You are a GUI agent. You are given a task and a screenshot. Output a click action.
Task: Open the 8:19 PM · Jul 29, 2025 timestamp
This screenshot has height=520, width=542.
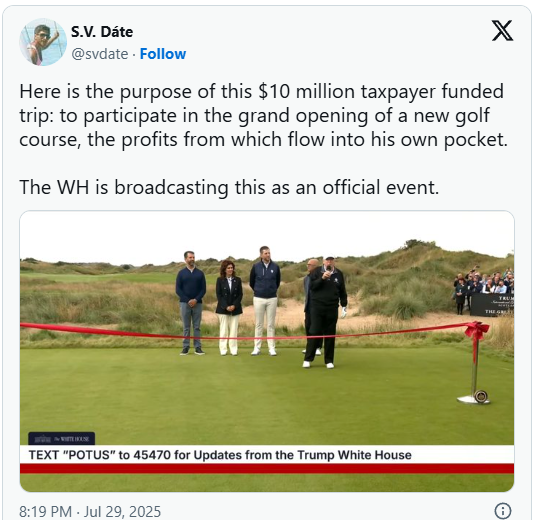click(x=90, y=511)
